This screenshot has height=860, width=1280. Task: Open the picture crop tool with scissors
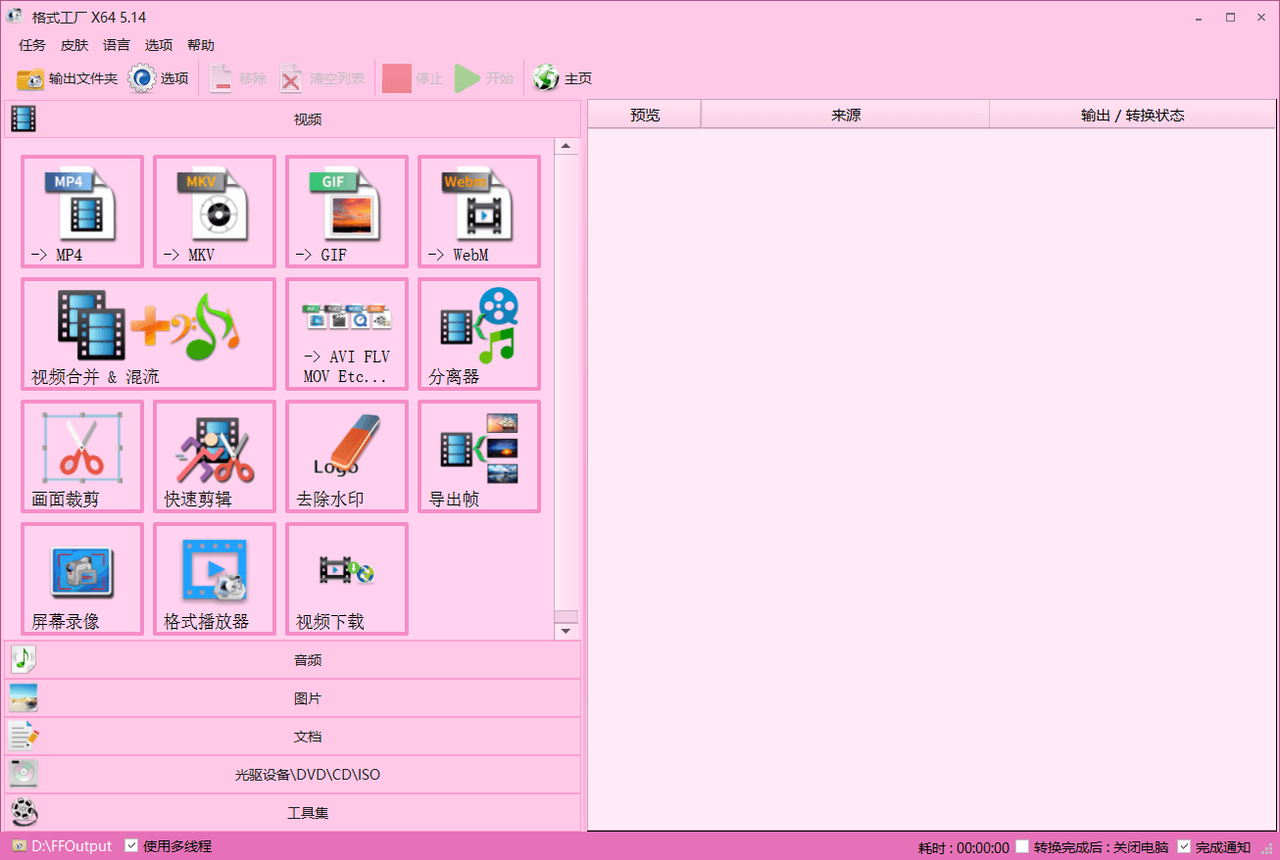click(x=82, y=456)
